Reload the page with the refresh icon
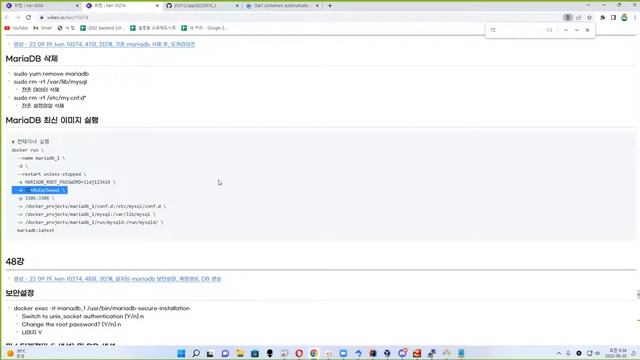This screenshot has width=640, height=360. (x=28, y=18)
